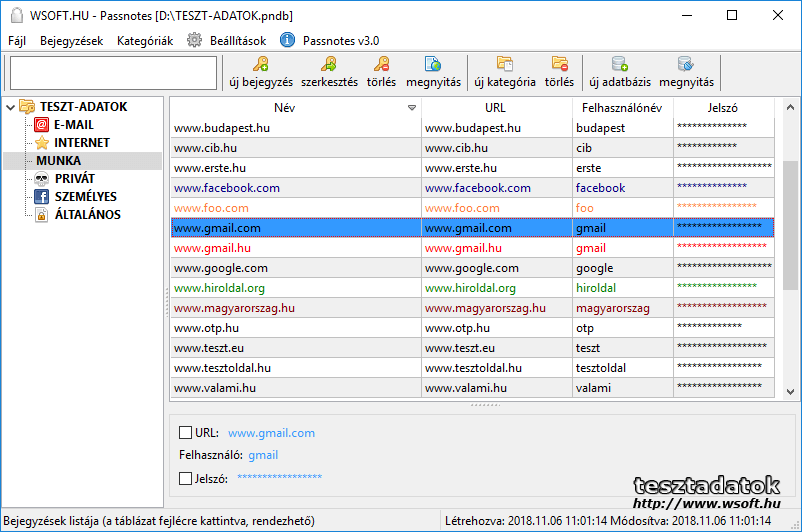
Task: Select the www.otp.hu row name
Action: 206,327
